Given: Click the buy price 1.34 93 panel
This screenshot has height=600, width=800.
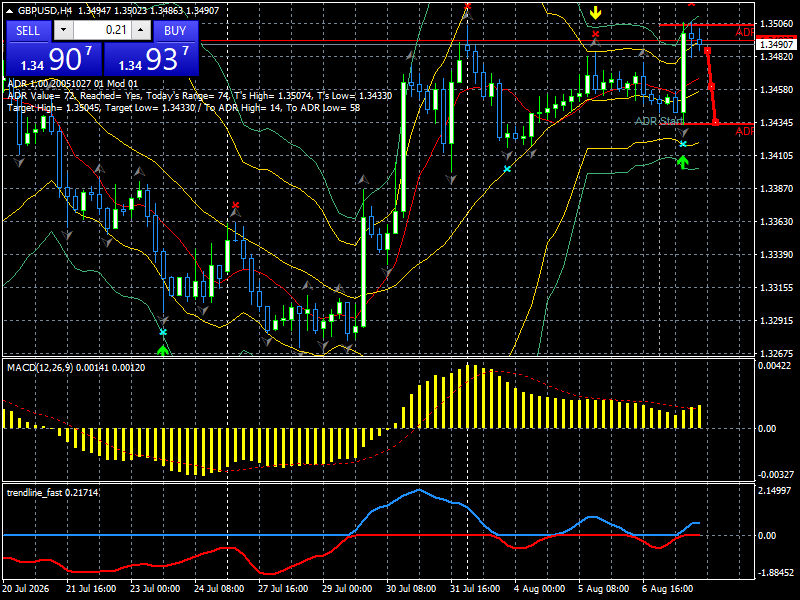Looking at the screenshot, I should (x=151, y=59).
